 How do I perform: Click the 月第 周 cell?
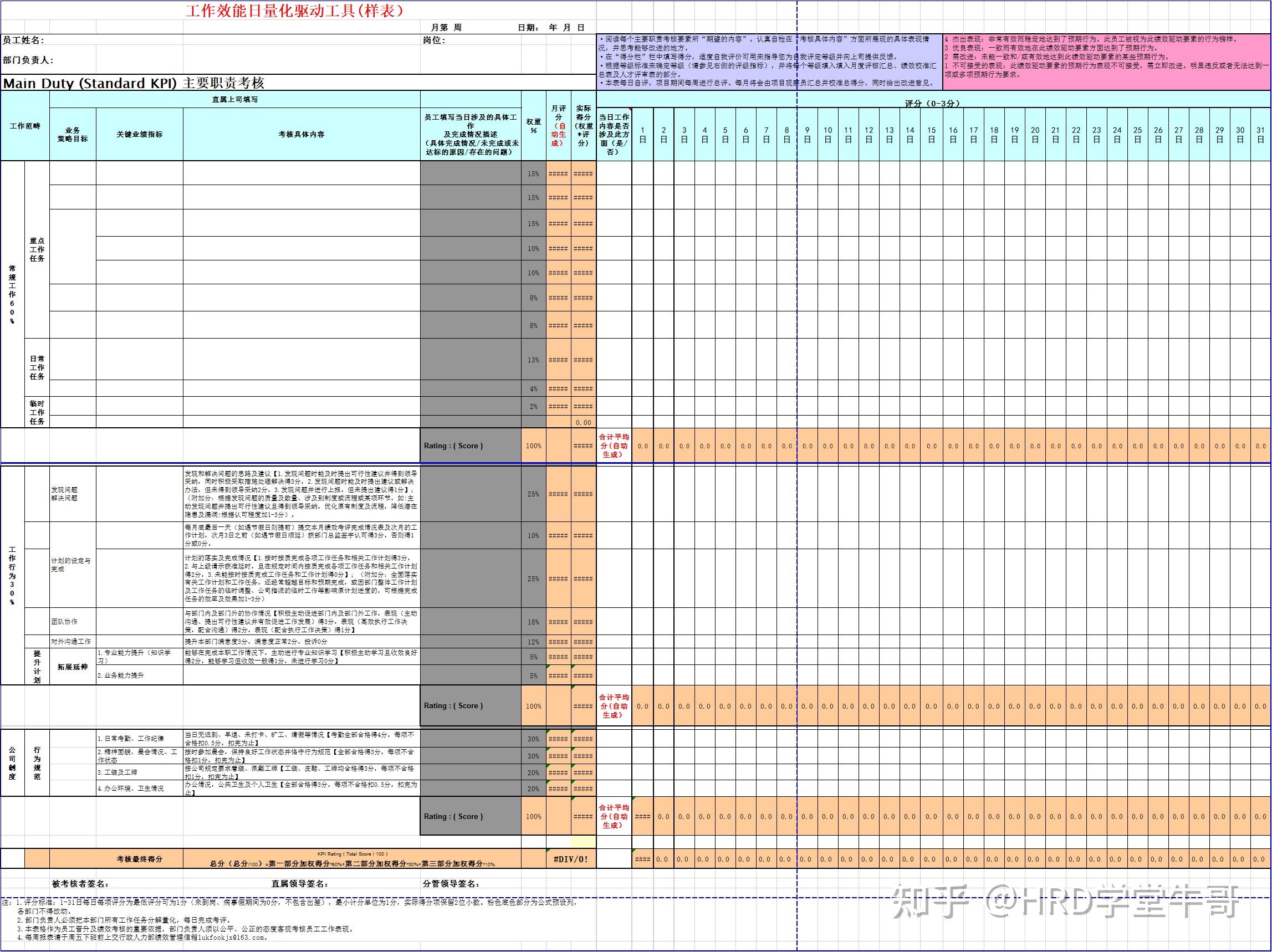click(x=446, y=28)
